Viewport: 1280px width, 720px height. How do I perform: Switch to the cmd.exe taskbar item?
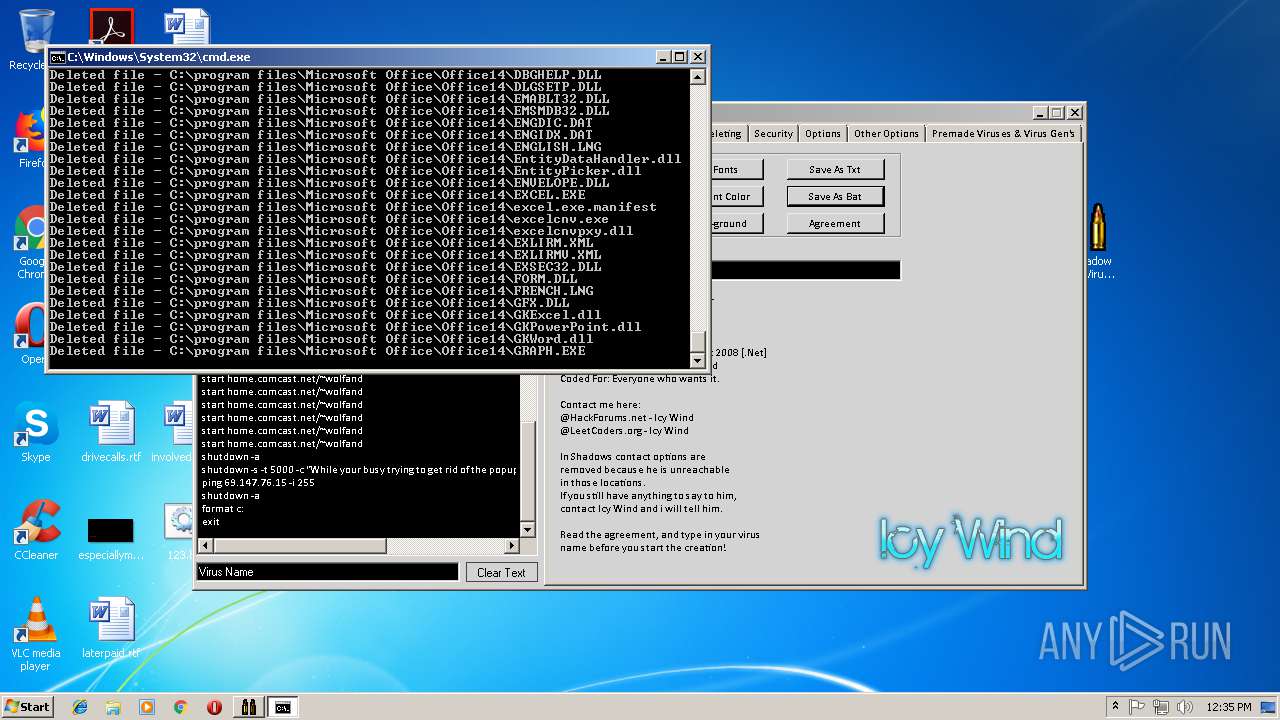point(283,707)
